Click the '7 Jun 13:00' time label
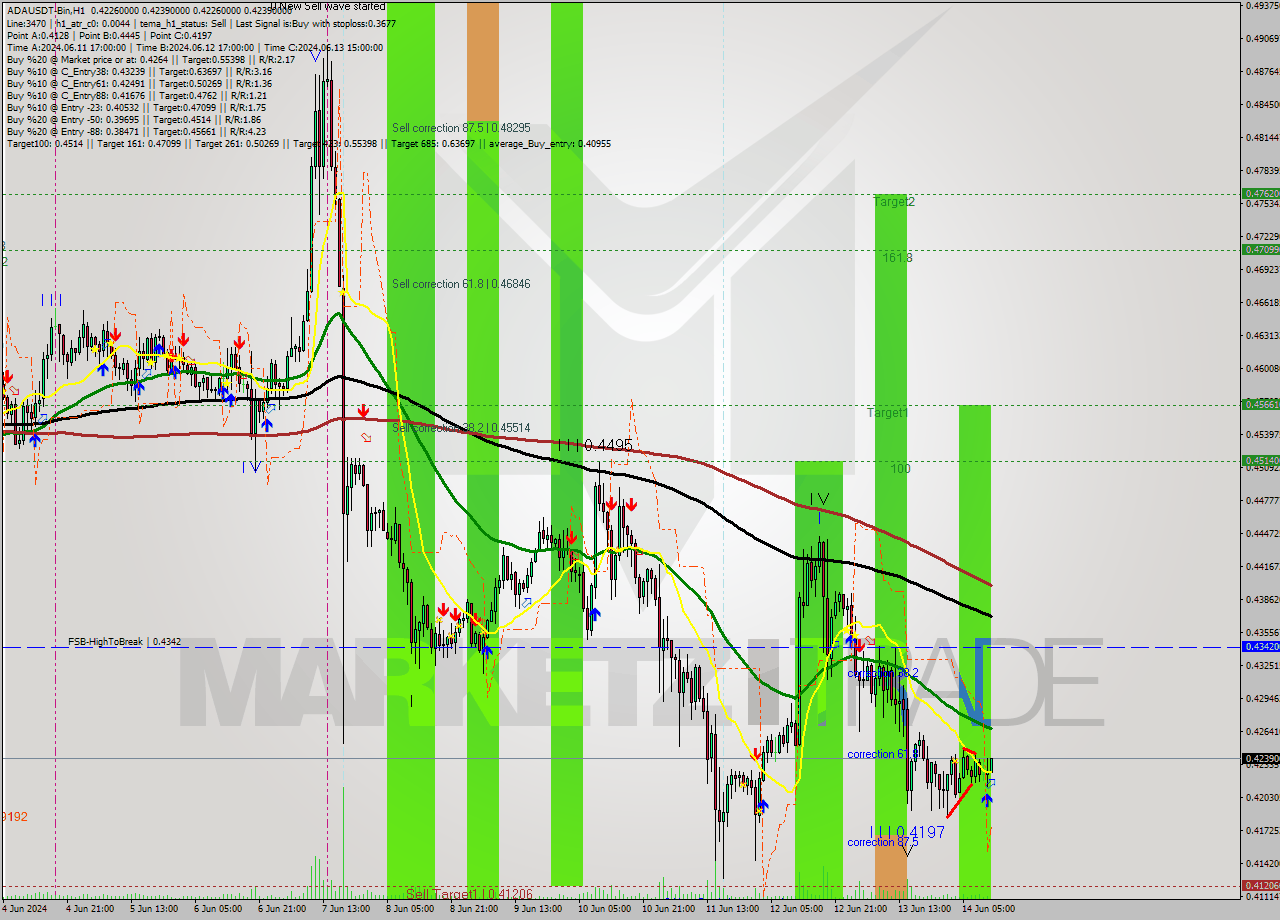Screen dimensions: 1280x920 pyautogui.click(x=345, y=909)
